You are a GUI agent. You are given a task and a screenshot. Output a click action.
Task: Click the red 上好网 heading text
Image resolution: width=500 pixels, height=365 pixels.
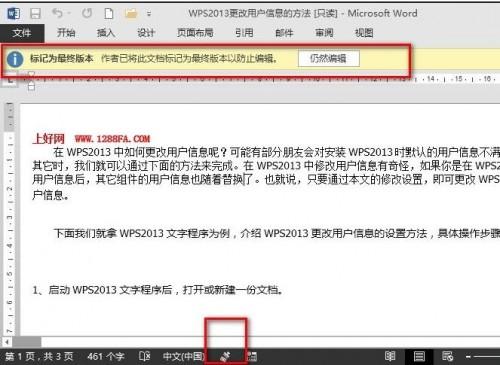[49, 138]
